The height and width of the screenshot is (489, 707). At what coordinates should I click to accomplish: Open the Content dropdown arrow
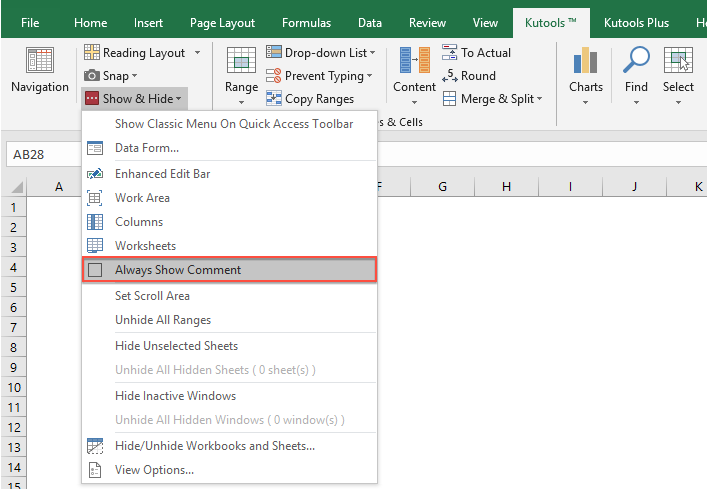(x=414, y=102)
